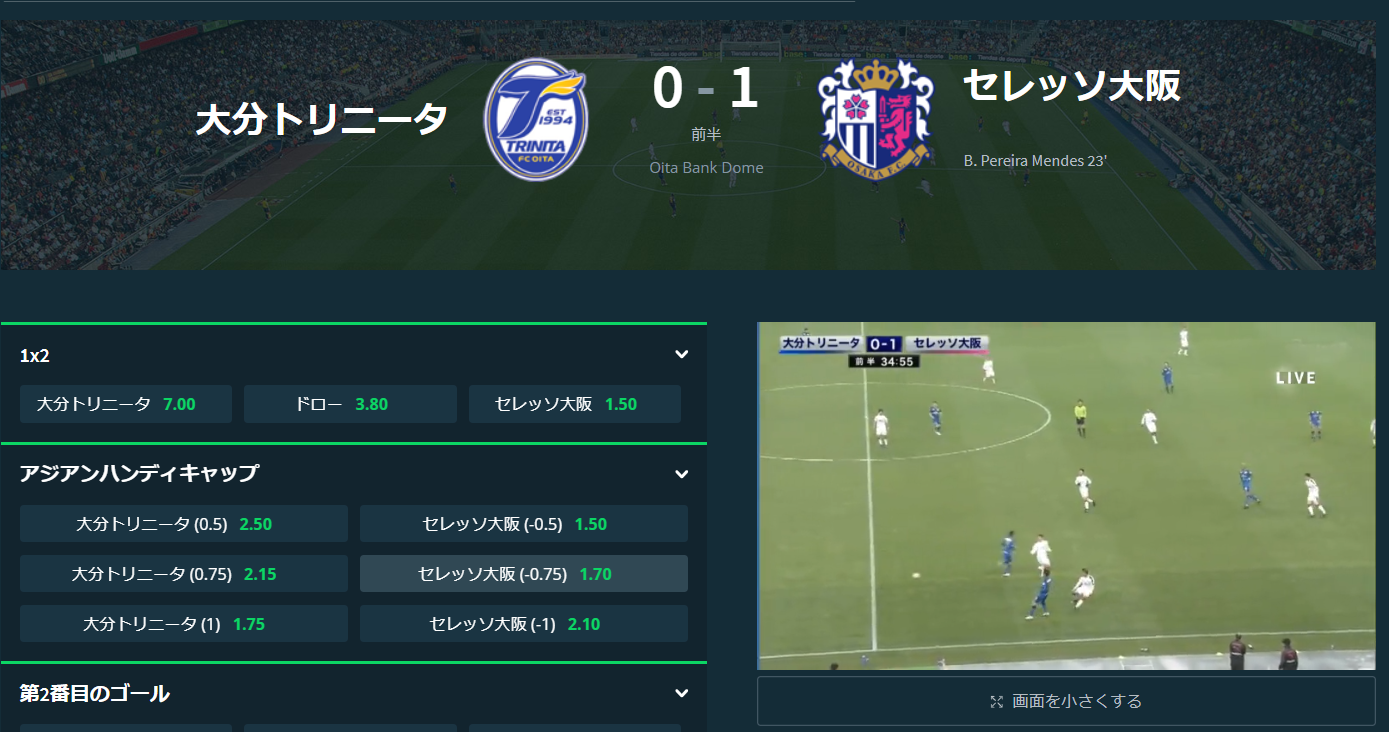Screen dimensions: 1389x732
Task: Pick セレッソ大阪 to win at 1.50
Action: [575, 404]
